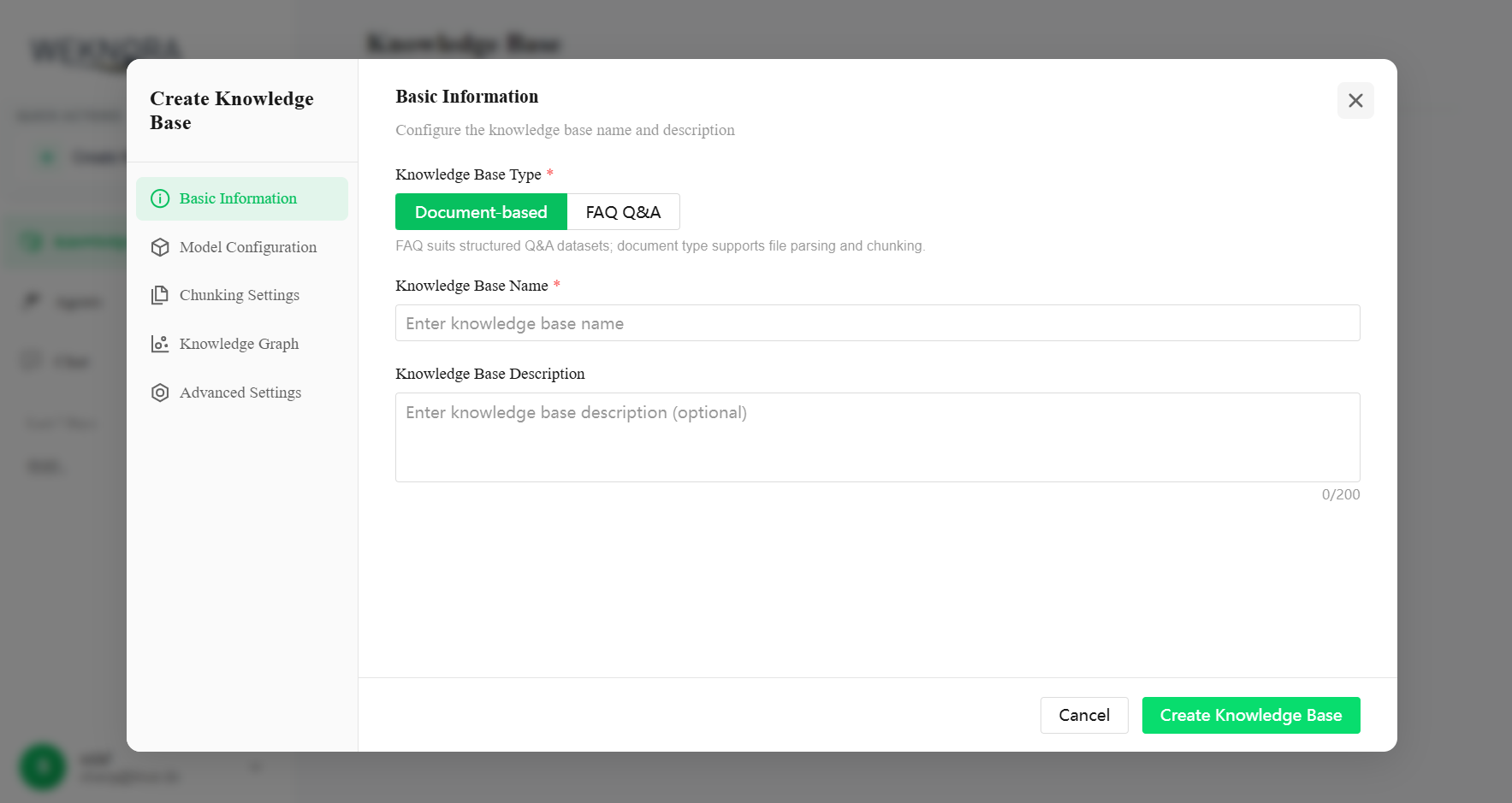Image resolution: width=1512 pixels, height=803 pixels.
Task: Click the document icon beside Chunking Settings
Action: click(x=161, y=294)
